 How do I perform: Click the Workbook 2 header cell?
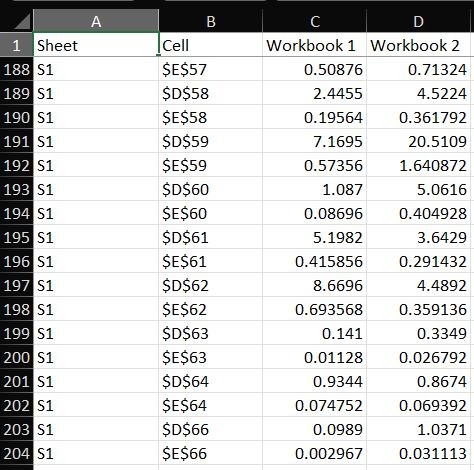click(x=418, y=45)
